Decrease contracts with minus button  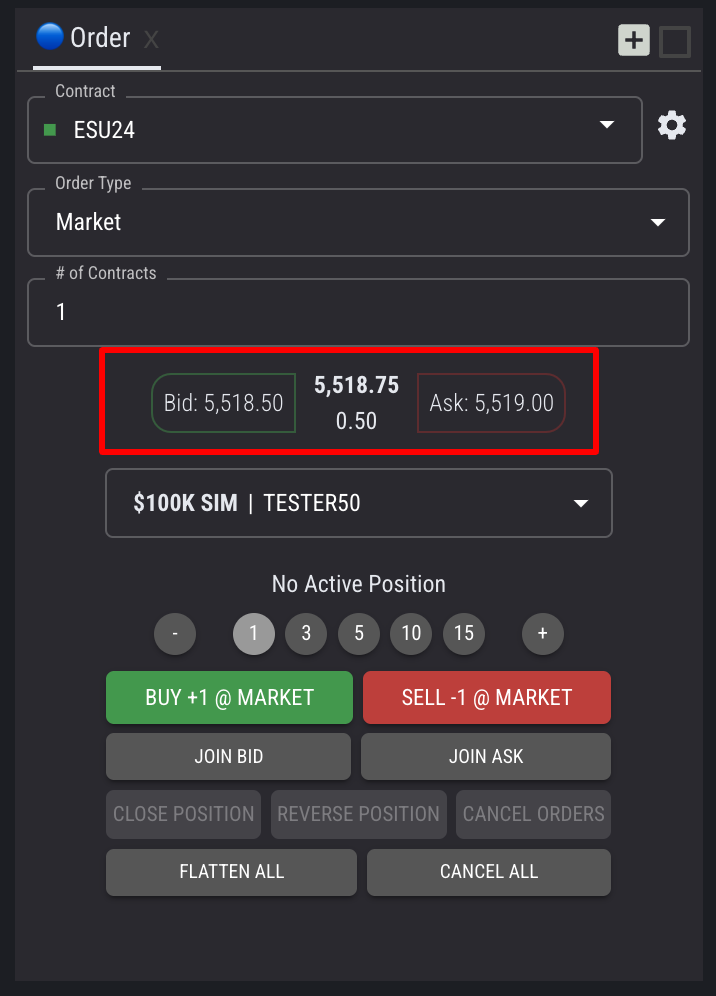(175, 634)
